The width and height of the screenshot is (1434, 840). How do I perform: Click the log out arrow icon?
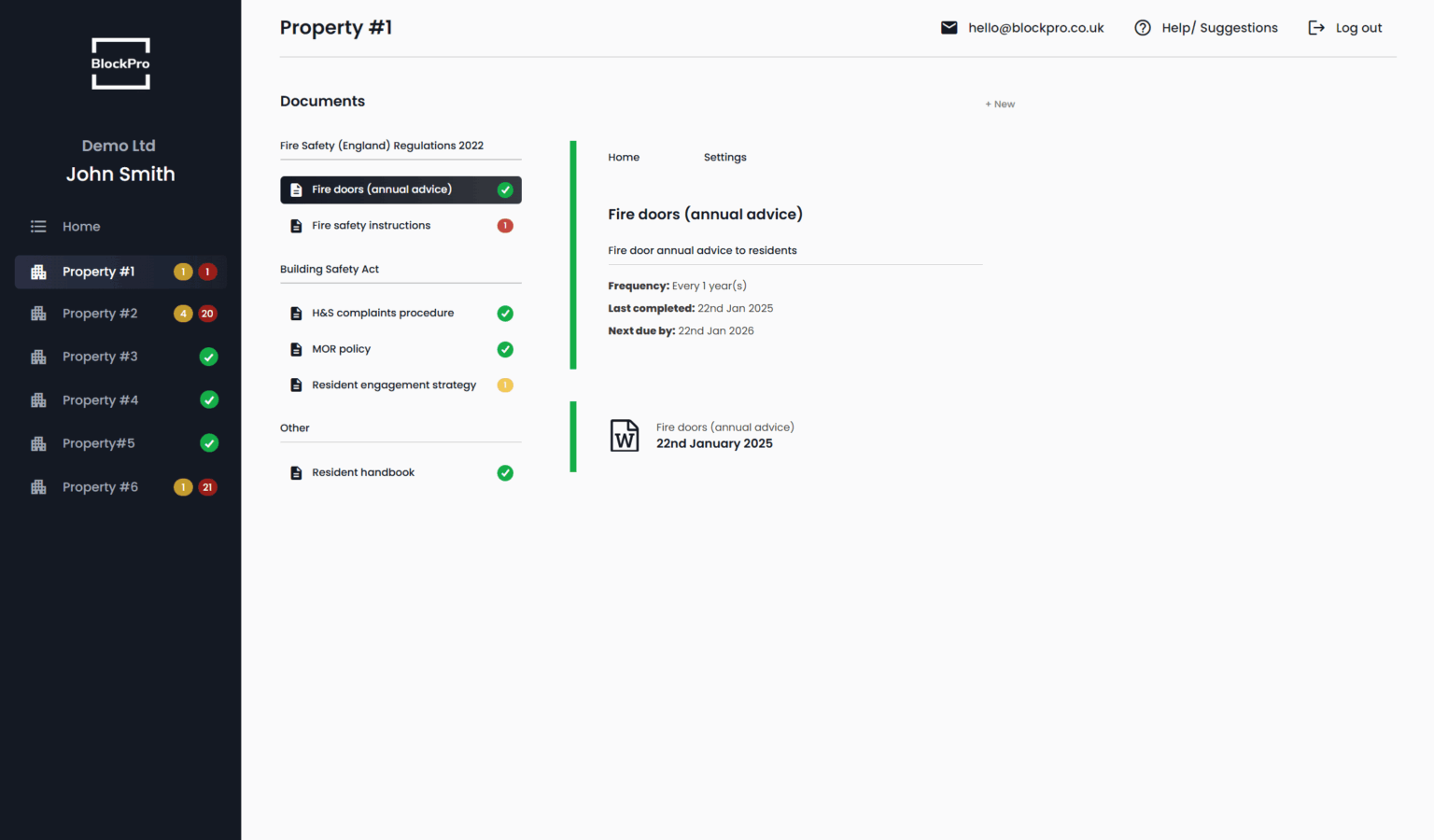[1316, 27]
